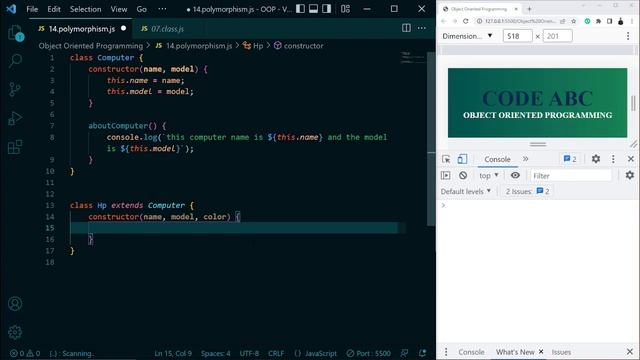Close the DevTools panel
640x360 pixels.
click(x=631, y=159)
